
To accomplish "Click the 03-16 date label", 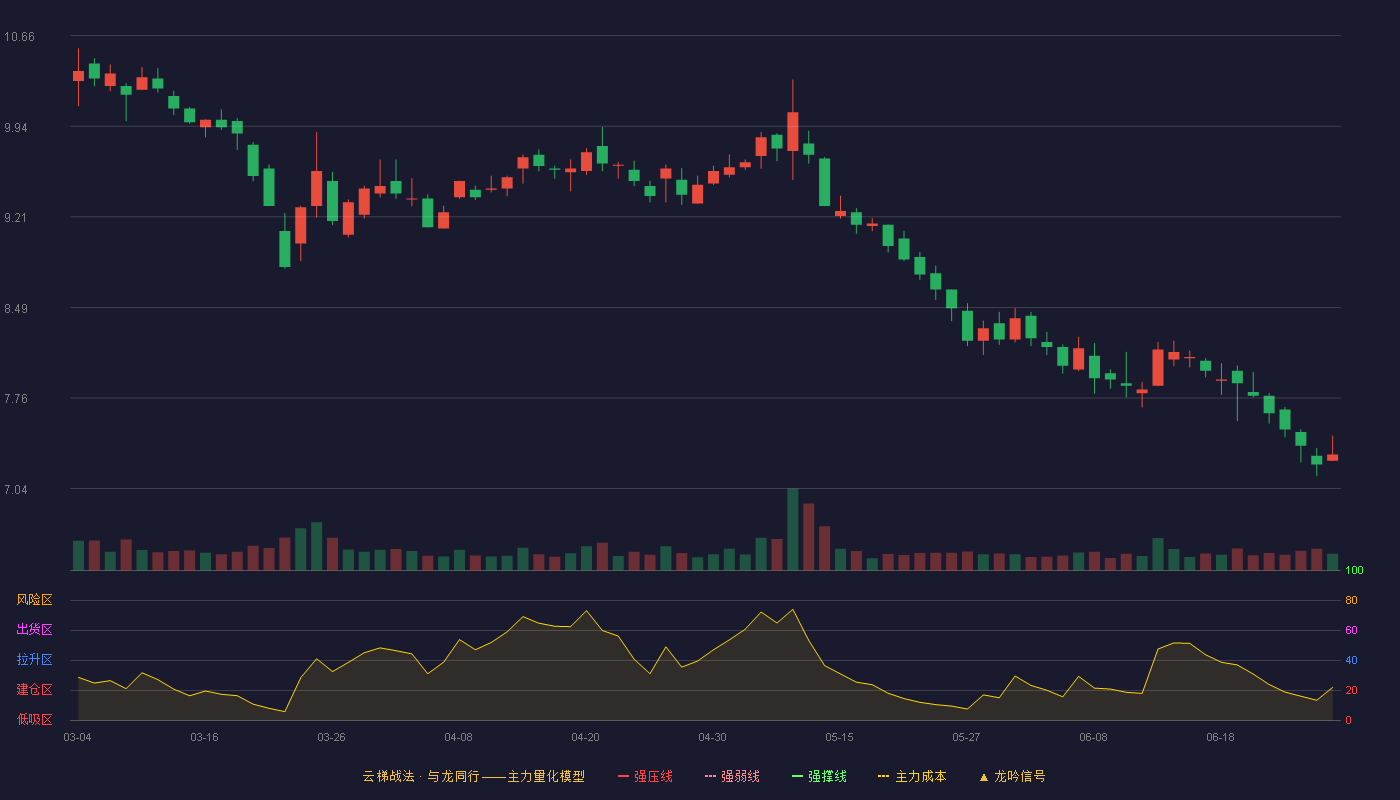I will pos(204,737).
